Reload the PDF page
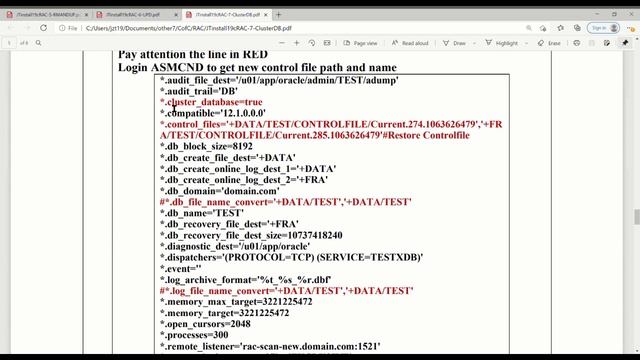 pyautogui.click(x=43, y=28)
